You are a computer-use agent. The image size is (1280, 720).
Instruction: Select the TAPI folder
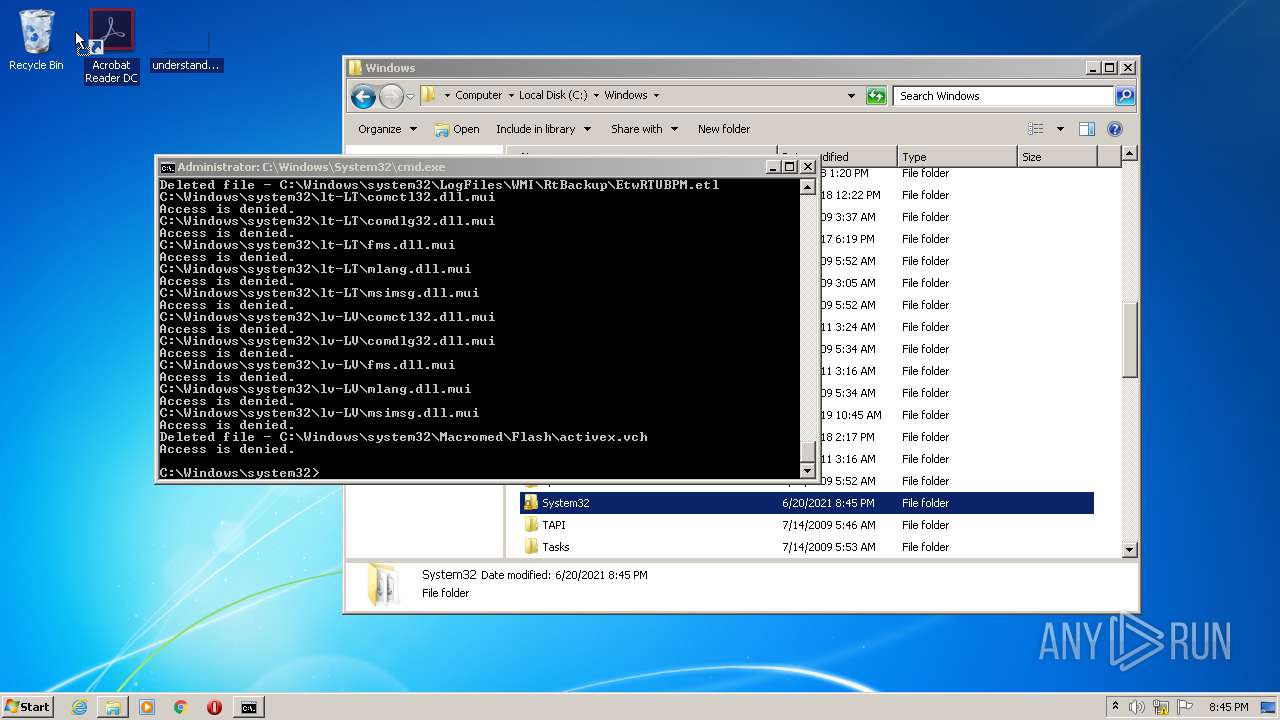(553, 525)
